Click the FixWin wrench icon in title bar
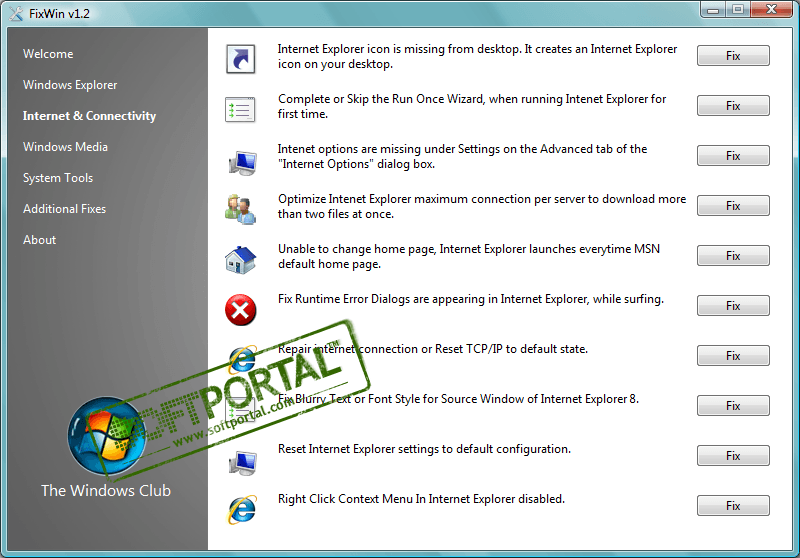The image size is (800, 558). [16, 14]
